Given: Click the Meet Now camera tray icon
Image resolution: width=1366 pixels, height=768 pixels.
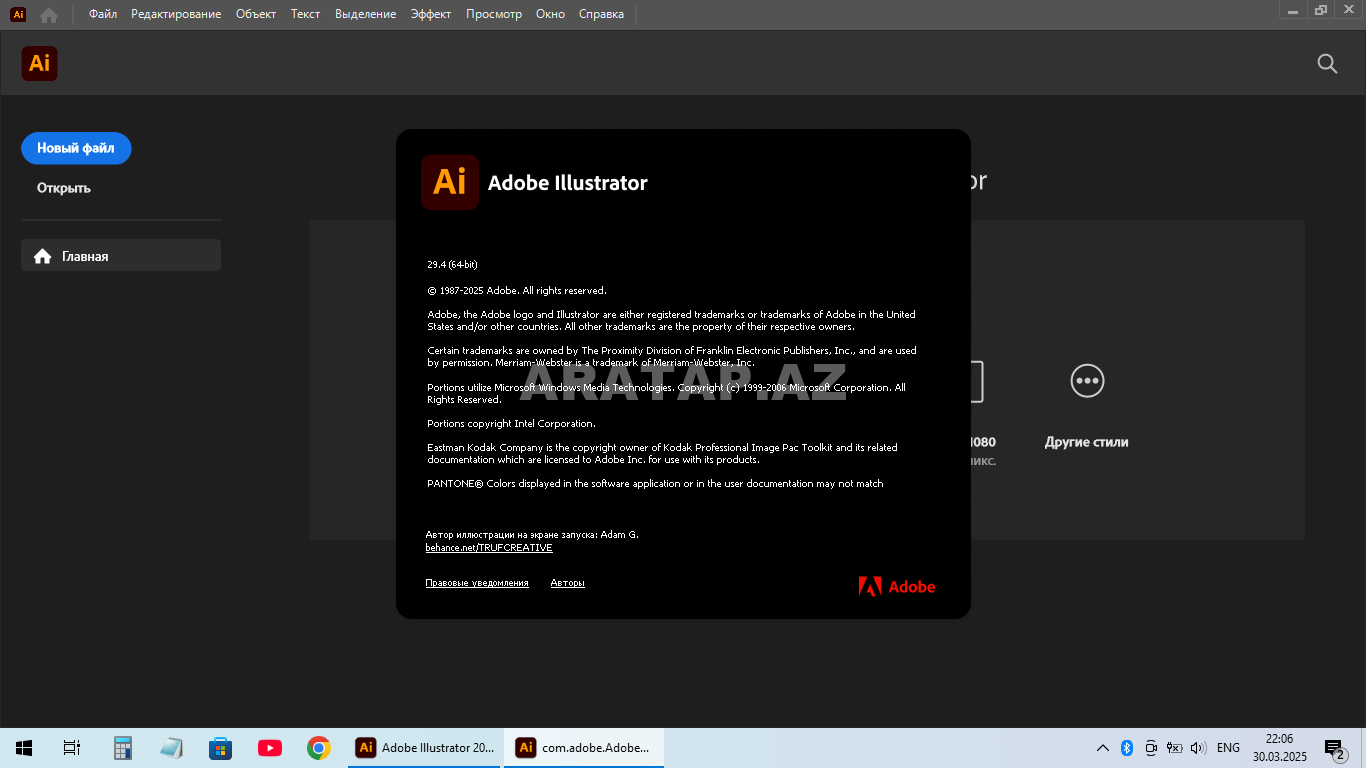Looking at the screenshot, I should click(1151, 747).
